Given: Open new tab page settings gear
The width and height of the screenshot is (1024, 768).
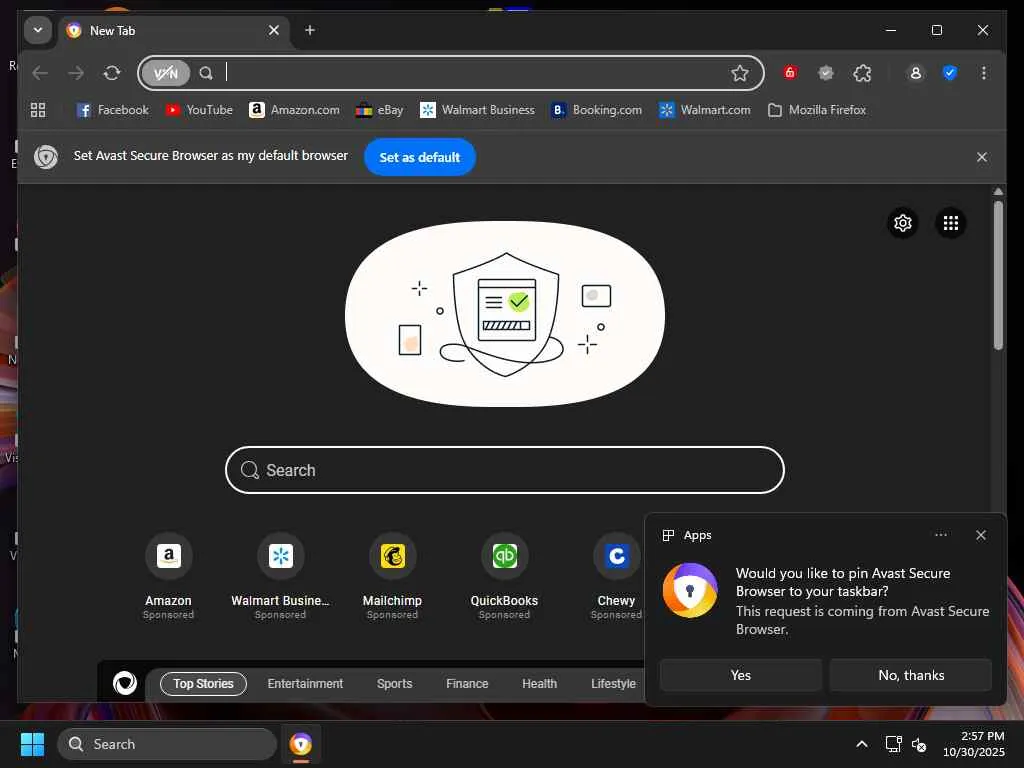Looking at the screenshot, I should (x=903, y=223).
